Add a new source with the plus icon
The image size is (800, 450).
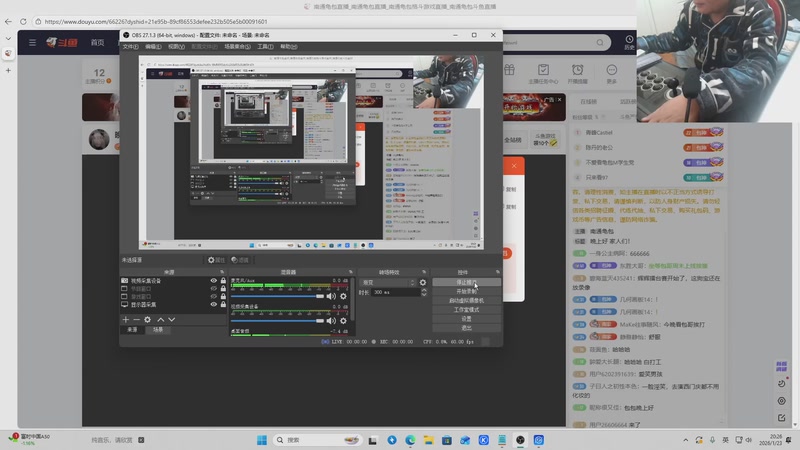[126, 319]
